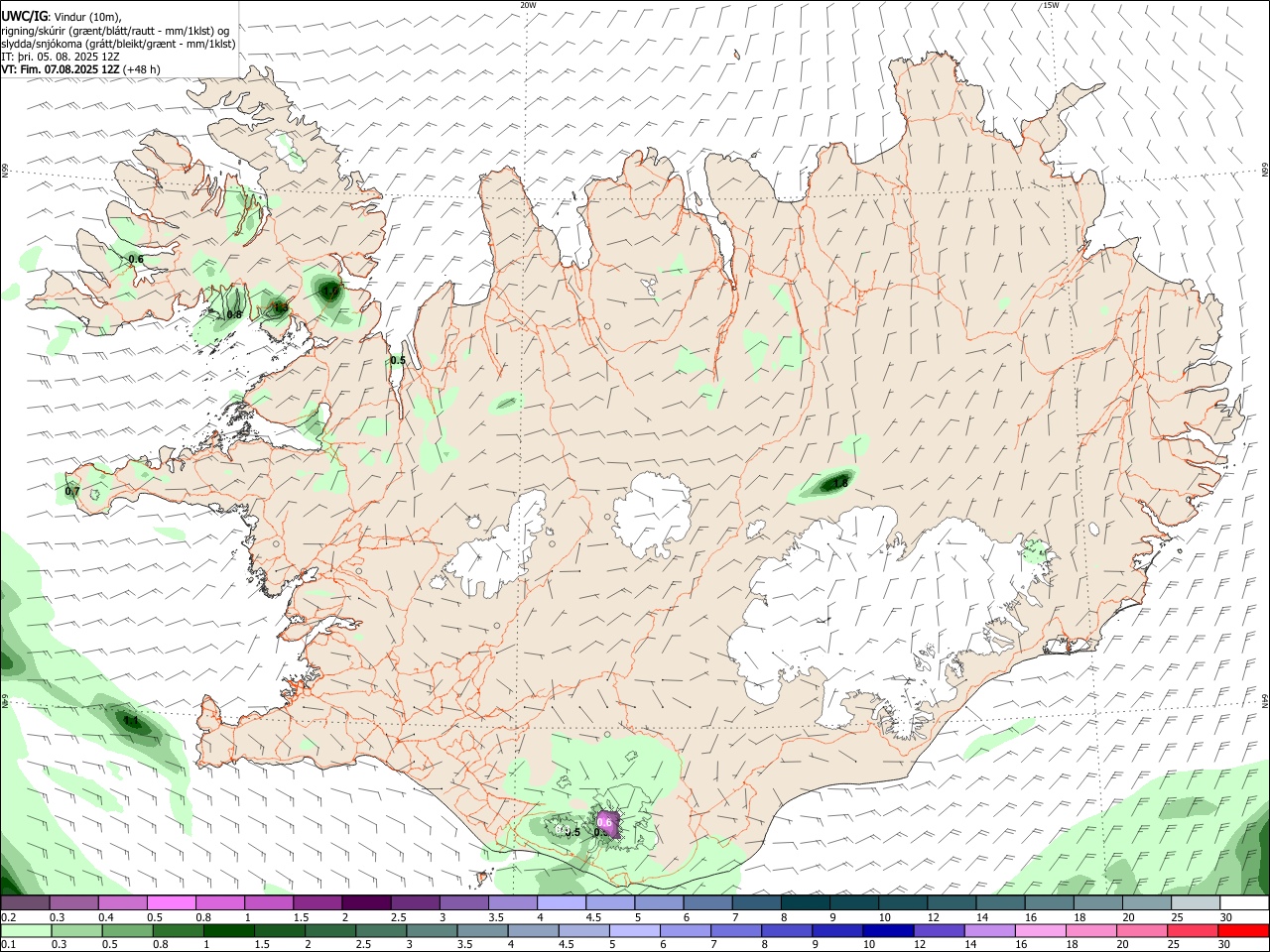Pick the lower-row violet swatch between 12 and 14
The width and height of the screenshot is (1270, 952).
[938, 931]
